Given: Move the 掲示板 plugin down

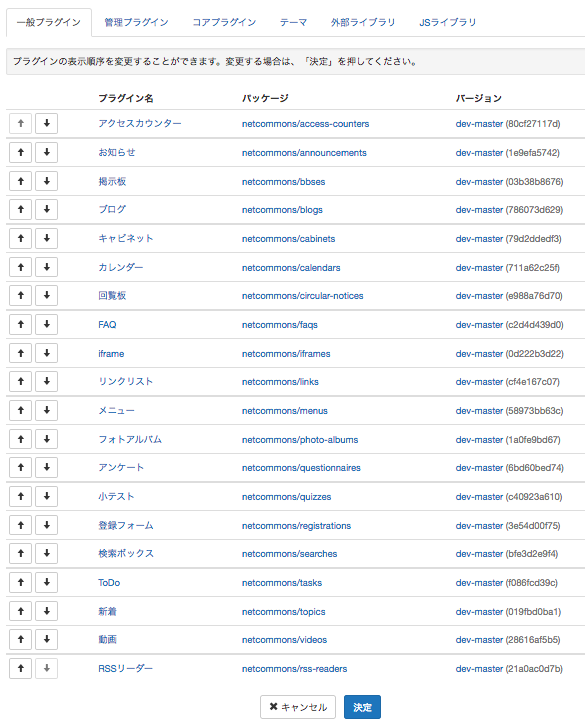Looking at the screenshot, I should (x=46, y=181).
